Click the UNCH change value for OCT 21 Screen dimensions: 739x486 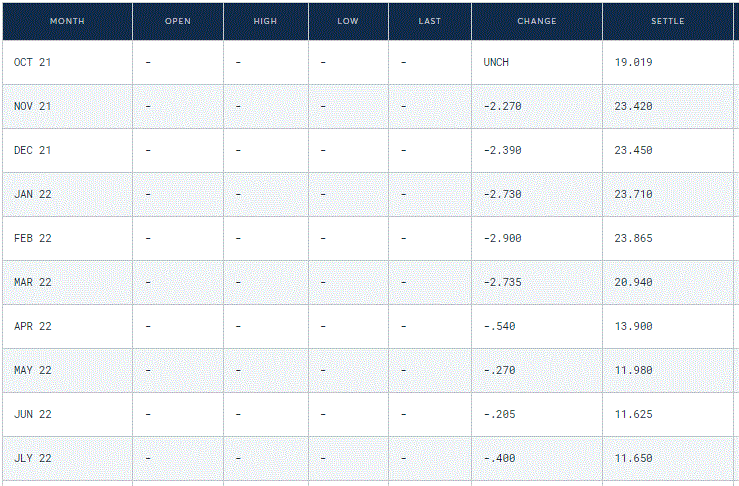click(496, 62)
